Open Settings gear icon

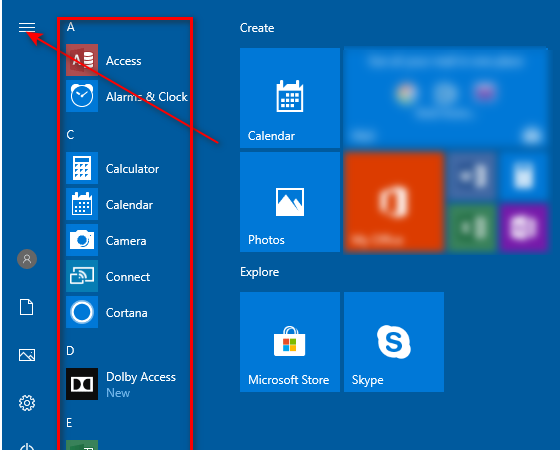point(27,403)
